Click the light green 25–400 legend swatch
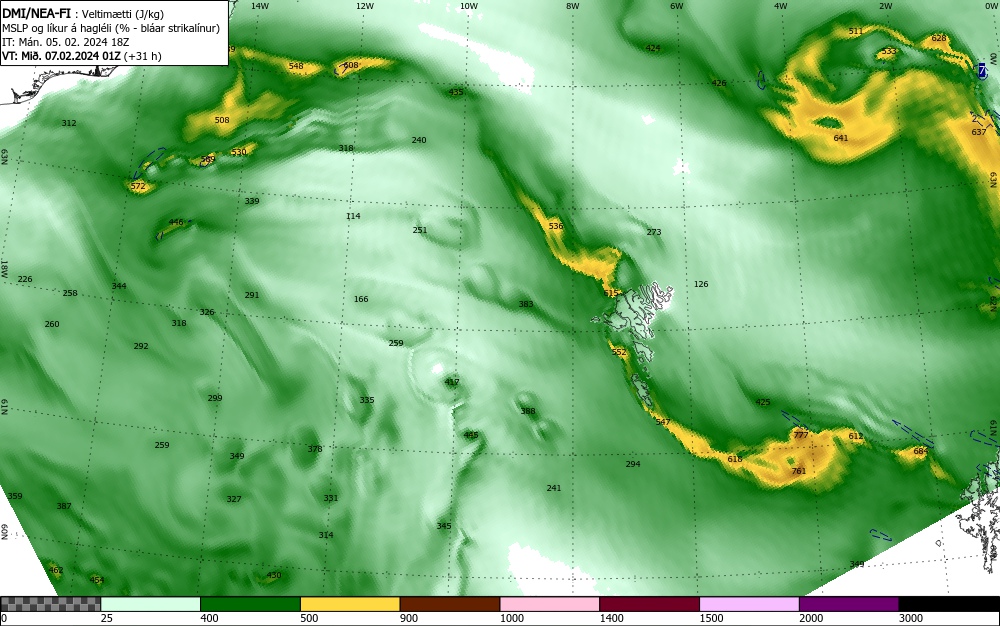This screenshot has height=626, width=1000. click(x=151, y=604)
